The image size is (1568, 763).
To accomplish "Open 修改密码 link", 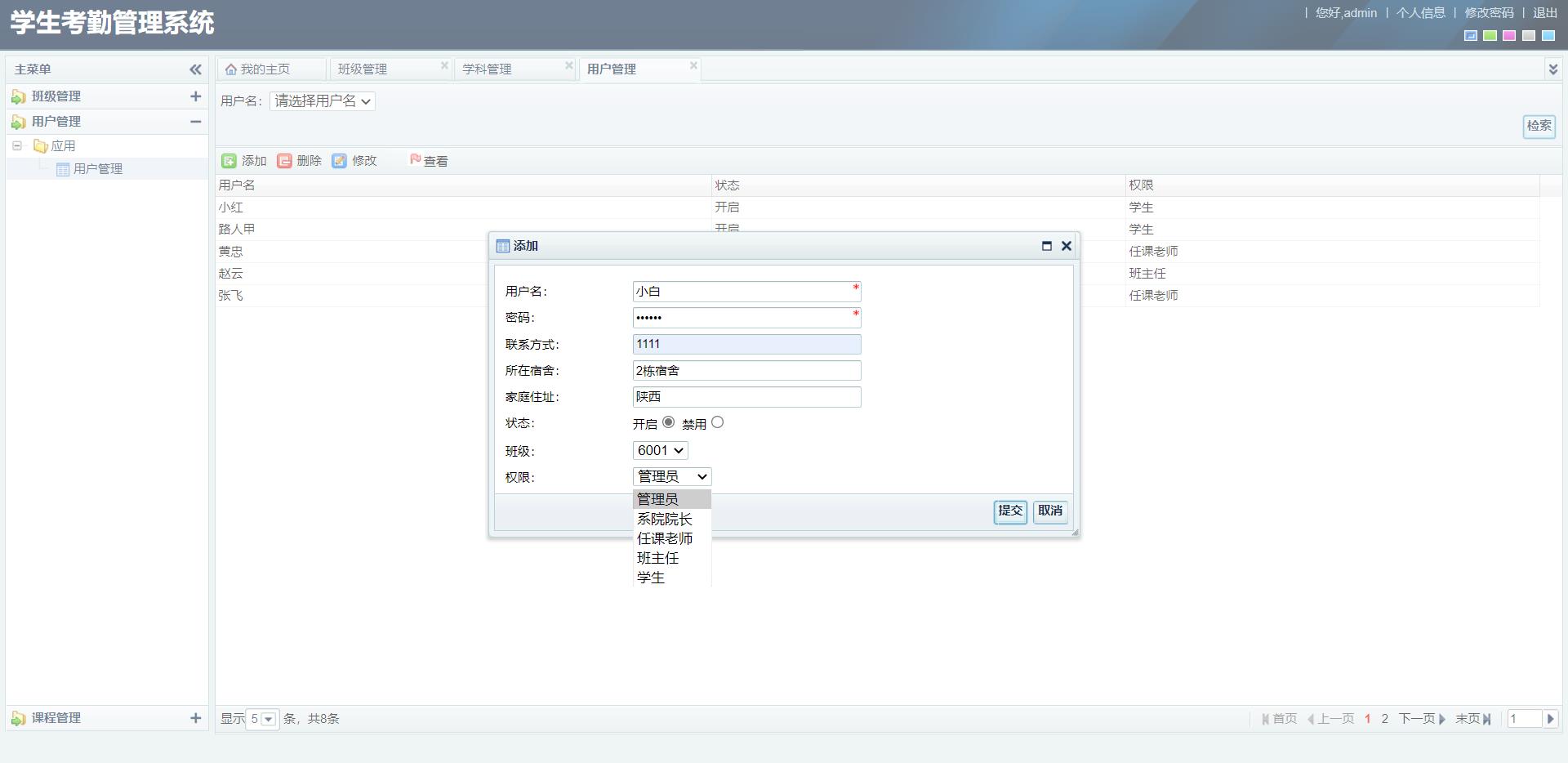I will coord(1489,13).
